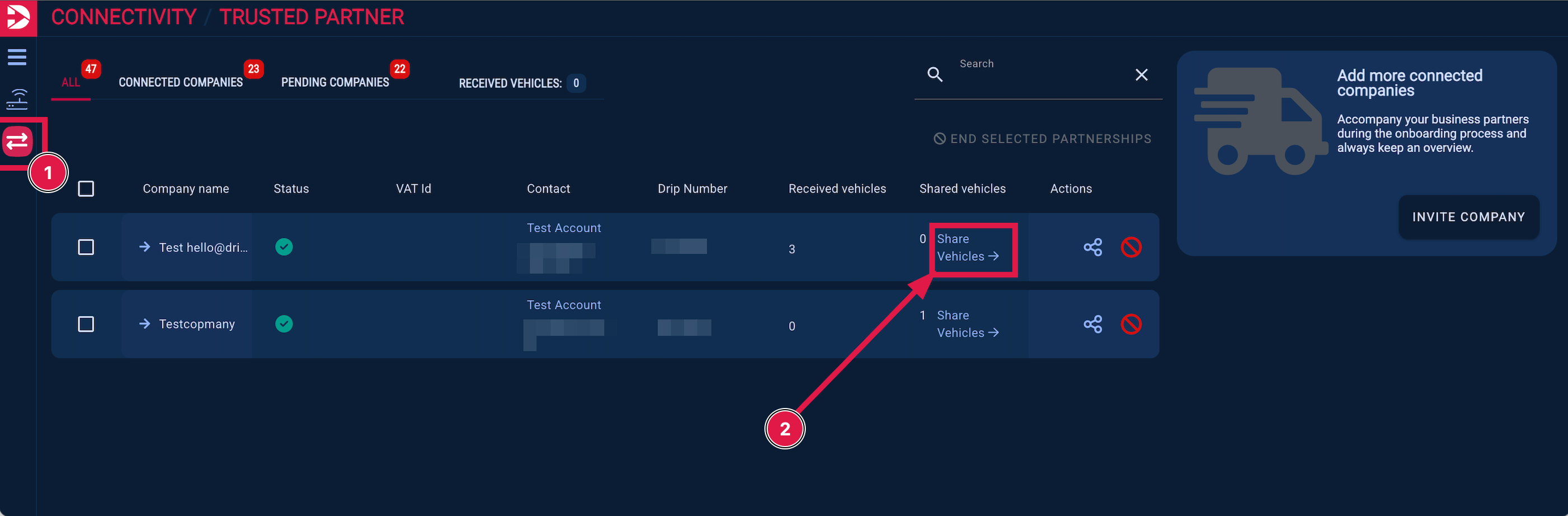This screenshot has width=1568, height=516.
Task: Check the Testcopmany row checkbox
Action: (x=86, y=325)
